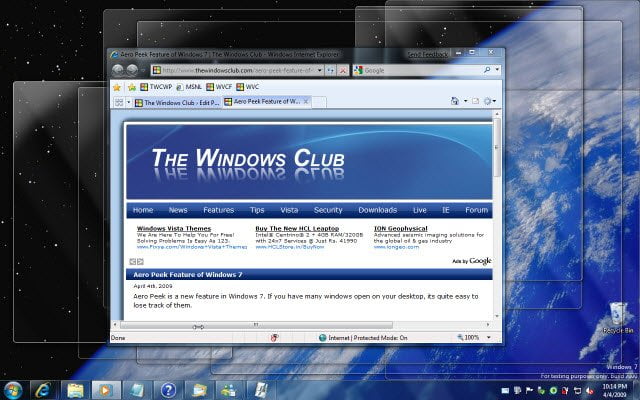Click Internet | Protected Mode: On status

pos(363,338)
